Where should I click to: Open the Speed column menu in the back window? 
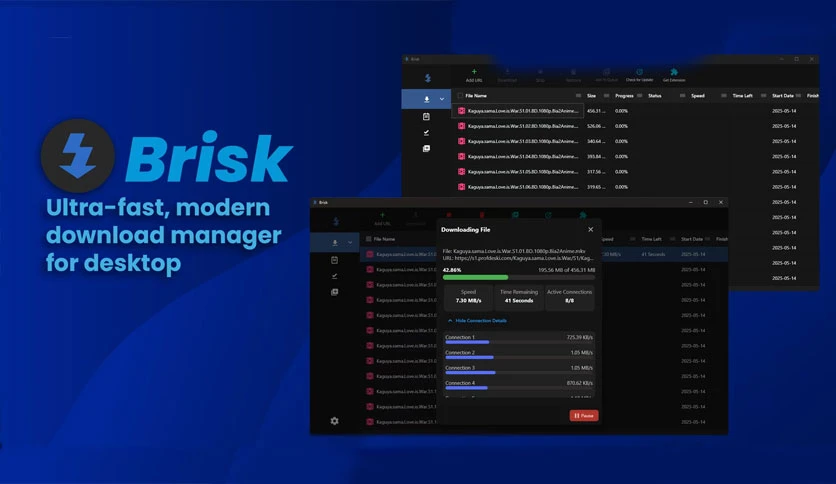pos(724,95)
